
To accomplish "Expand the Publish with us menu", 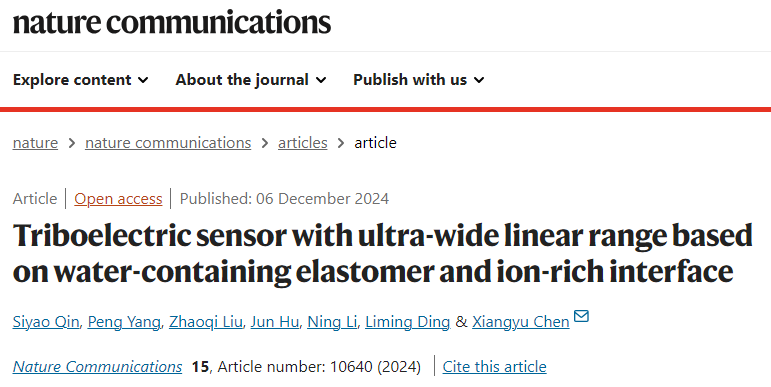I will coord(419,80).
